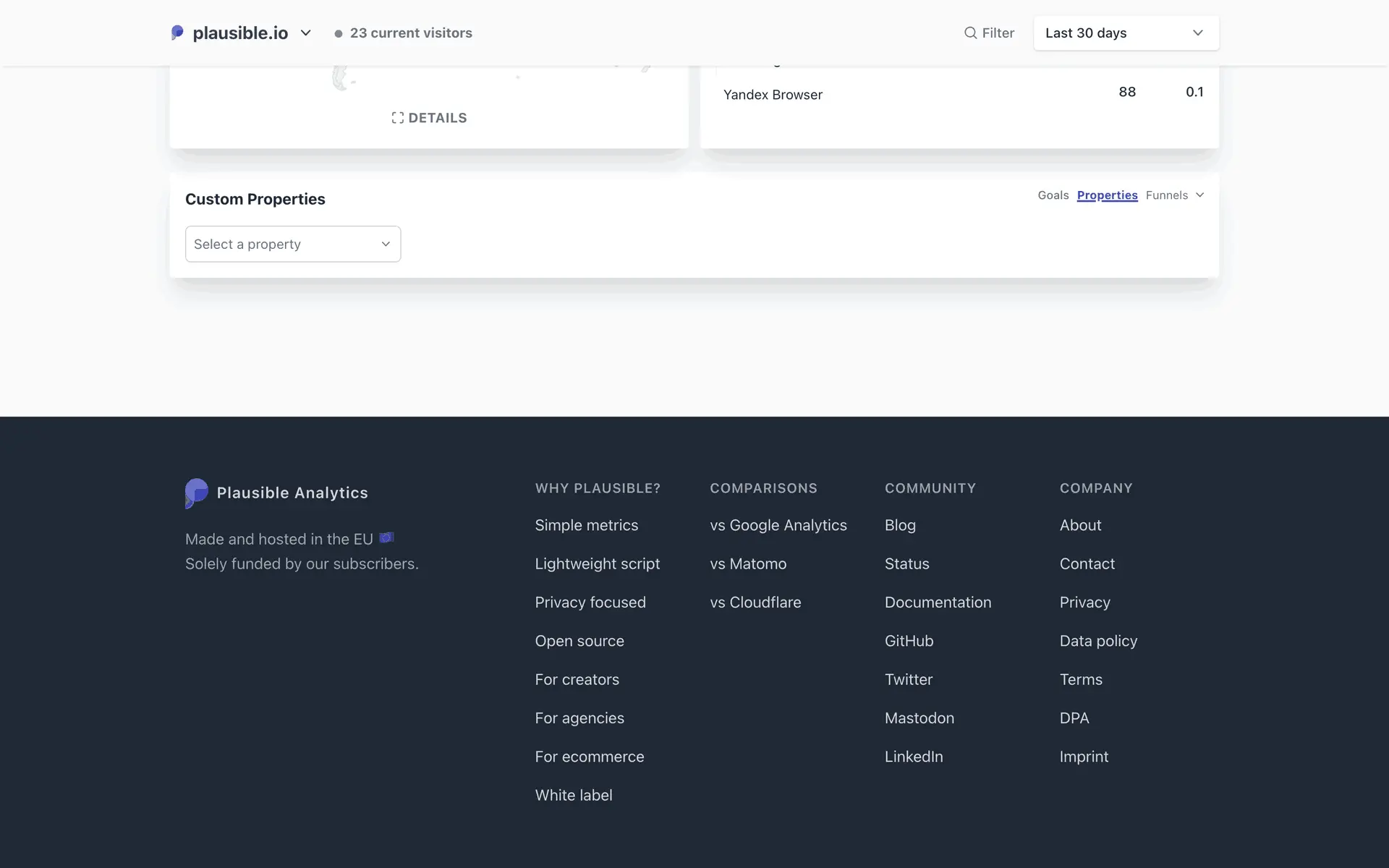Select the Properties tab
The height and width of the screenshot is (868, 1389).
tap(1107, 195)
